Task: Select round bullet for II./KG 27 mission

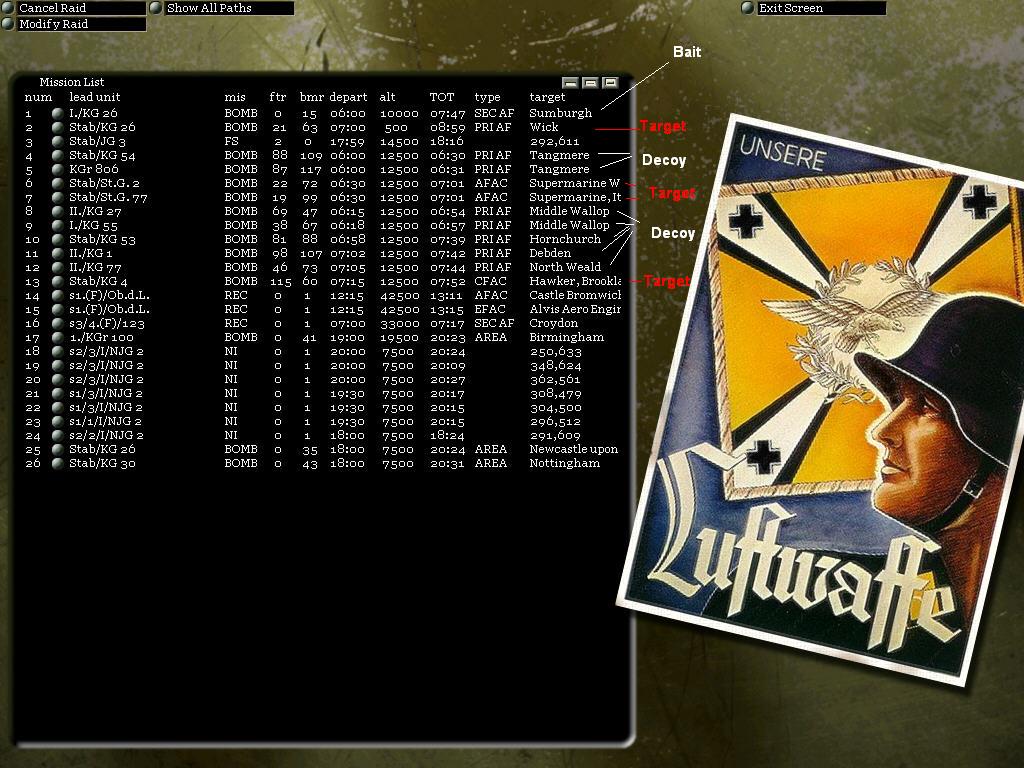Action: tap(57, 211)
